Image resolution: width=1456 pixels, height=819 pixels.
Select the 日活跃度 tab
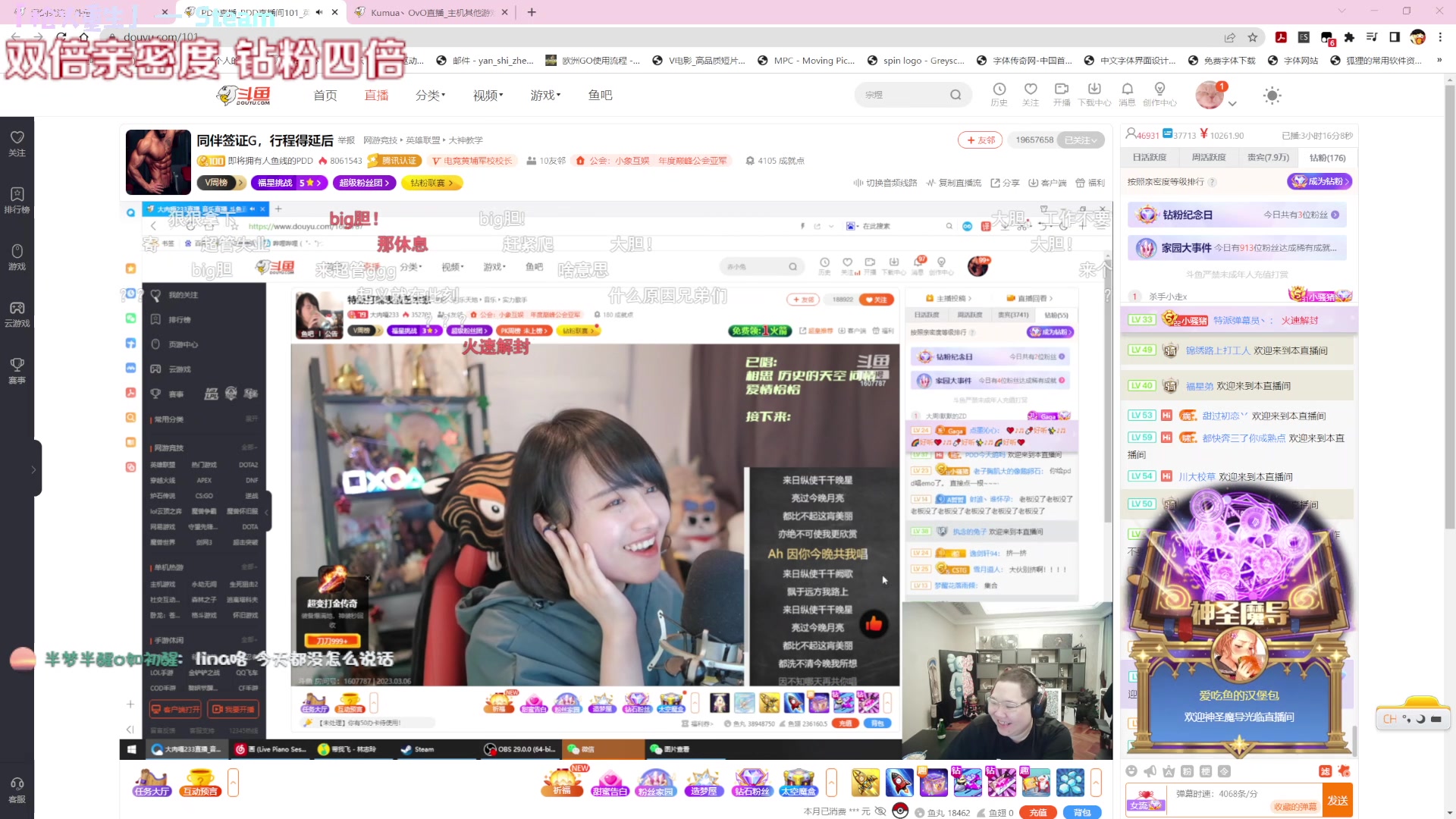(1150, 158)
